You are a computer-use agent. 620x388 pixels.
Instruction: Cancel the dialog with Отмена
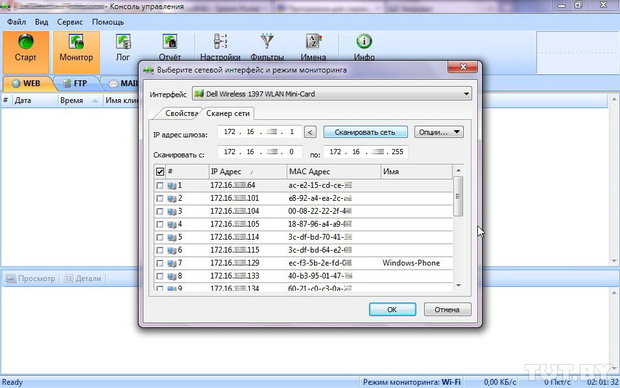(447, 309)
